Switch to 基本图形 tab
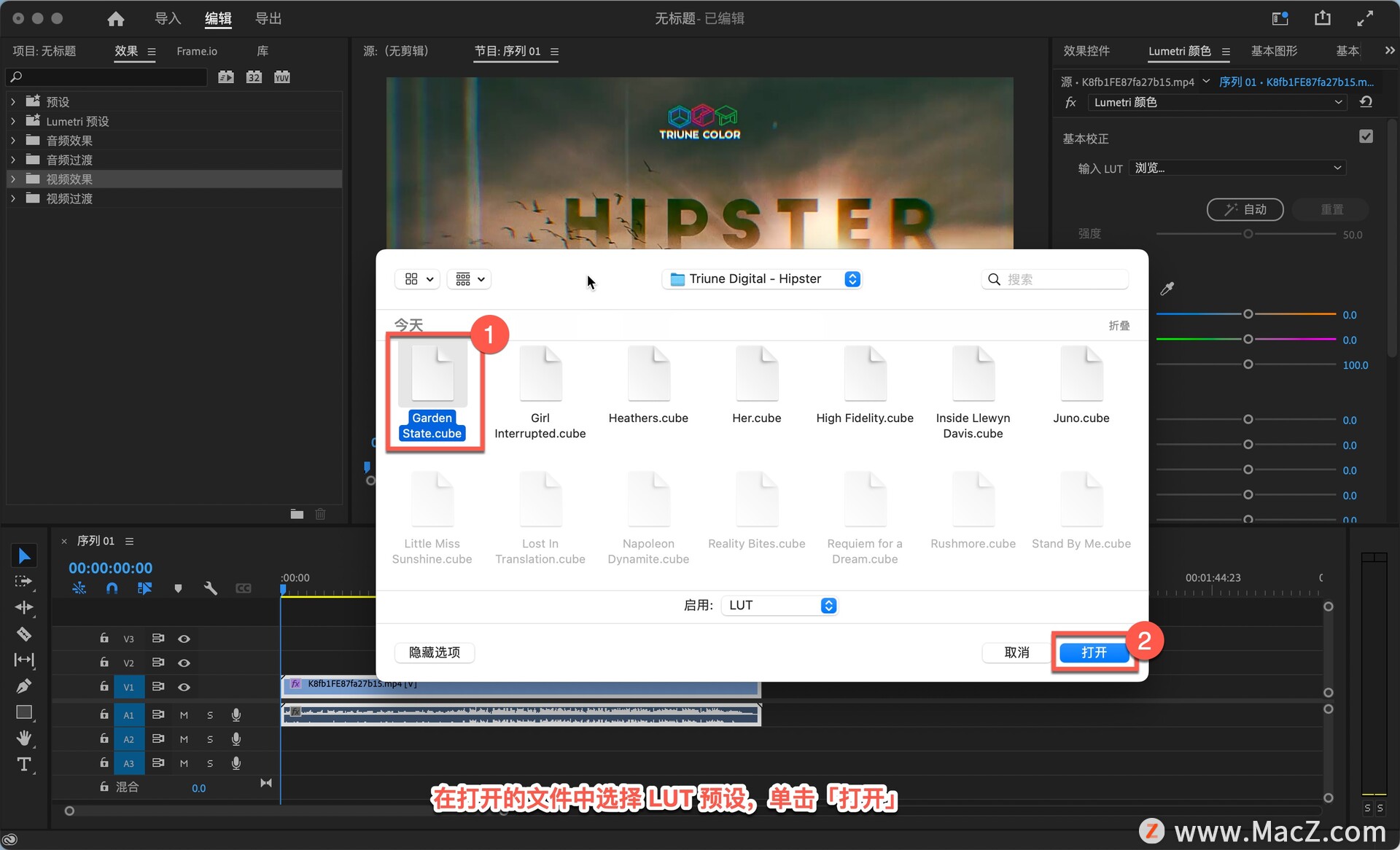 (1274, 50)
